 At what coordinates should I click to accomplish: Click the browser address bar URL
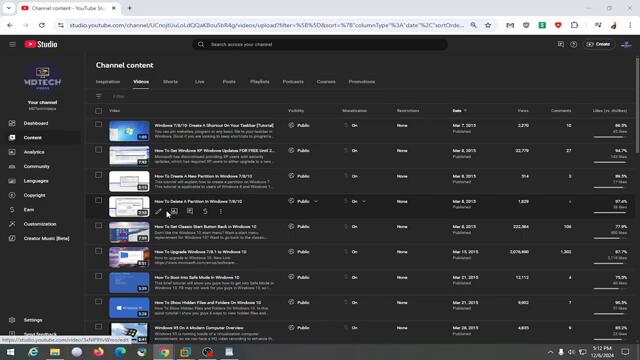click(267, 25)
